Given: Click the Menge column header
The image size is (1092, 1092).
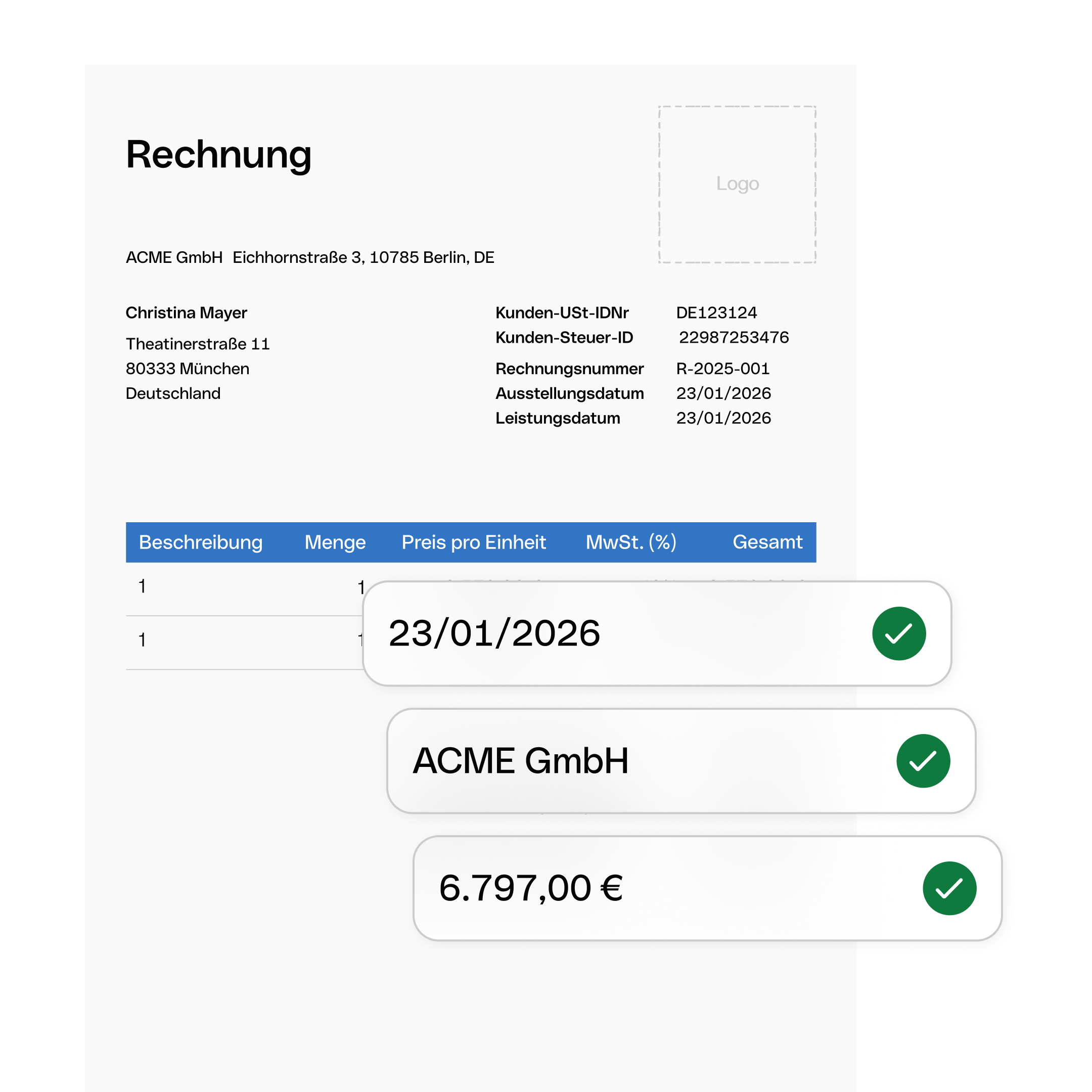Looking at the screenshot, I should click(335, 542).
